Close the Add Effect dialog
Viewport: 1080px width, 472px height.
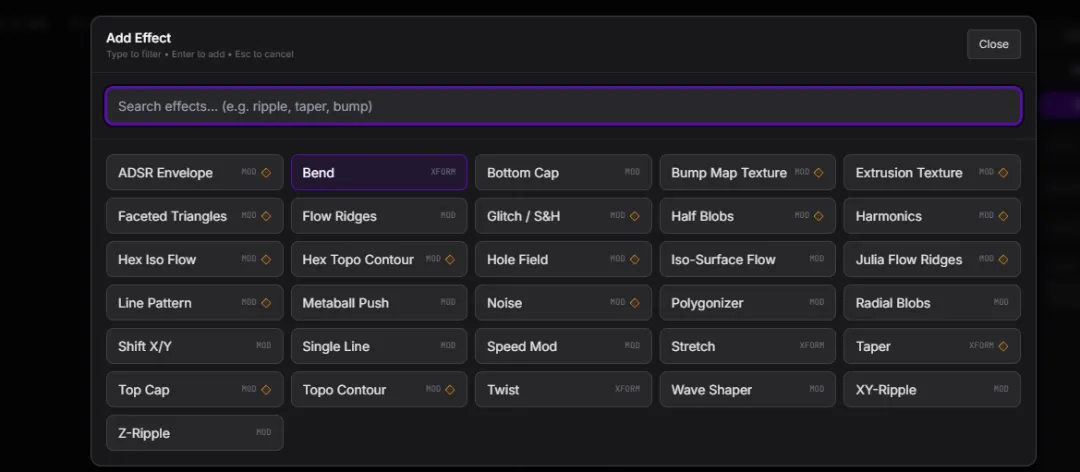tap(993, 44)
